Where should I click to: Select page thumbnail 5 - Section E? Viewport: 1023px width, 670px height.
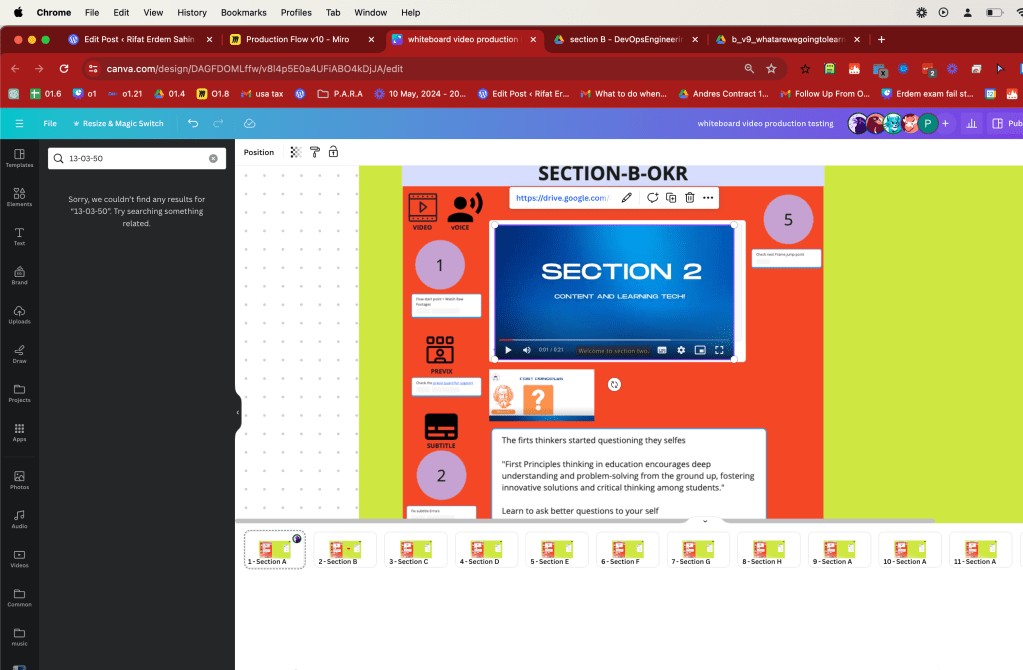(557, 550)
